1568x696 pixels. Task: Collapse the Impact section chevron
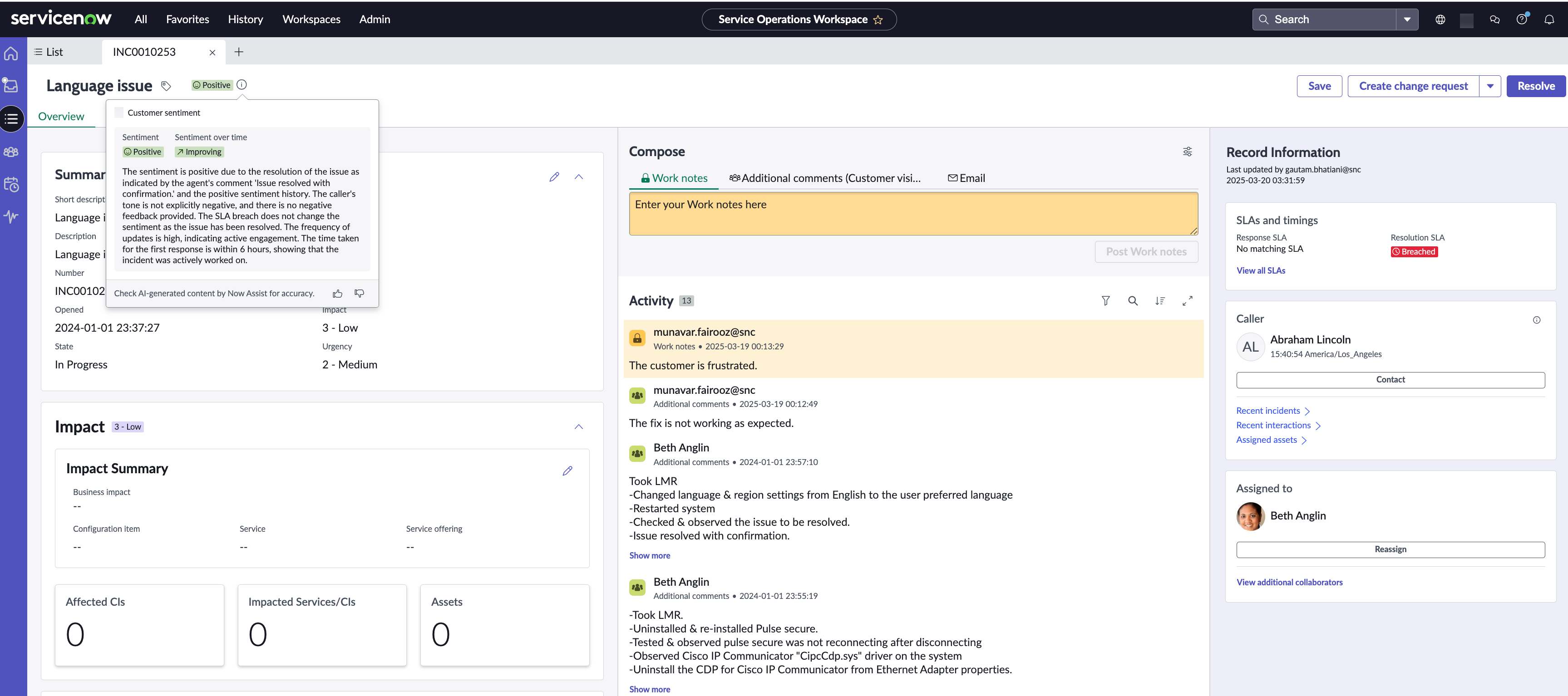(x=579, y=426)
